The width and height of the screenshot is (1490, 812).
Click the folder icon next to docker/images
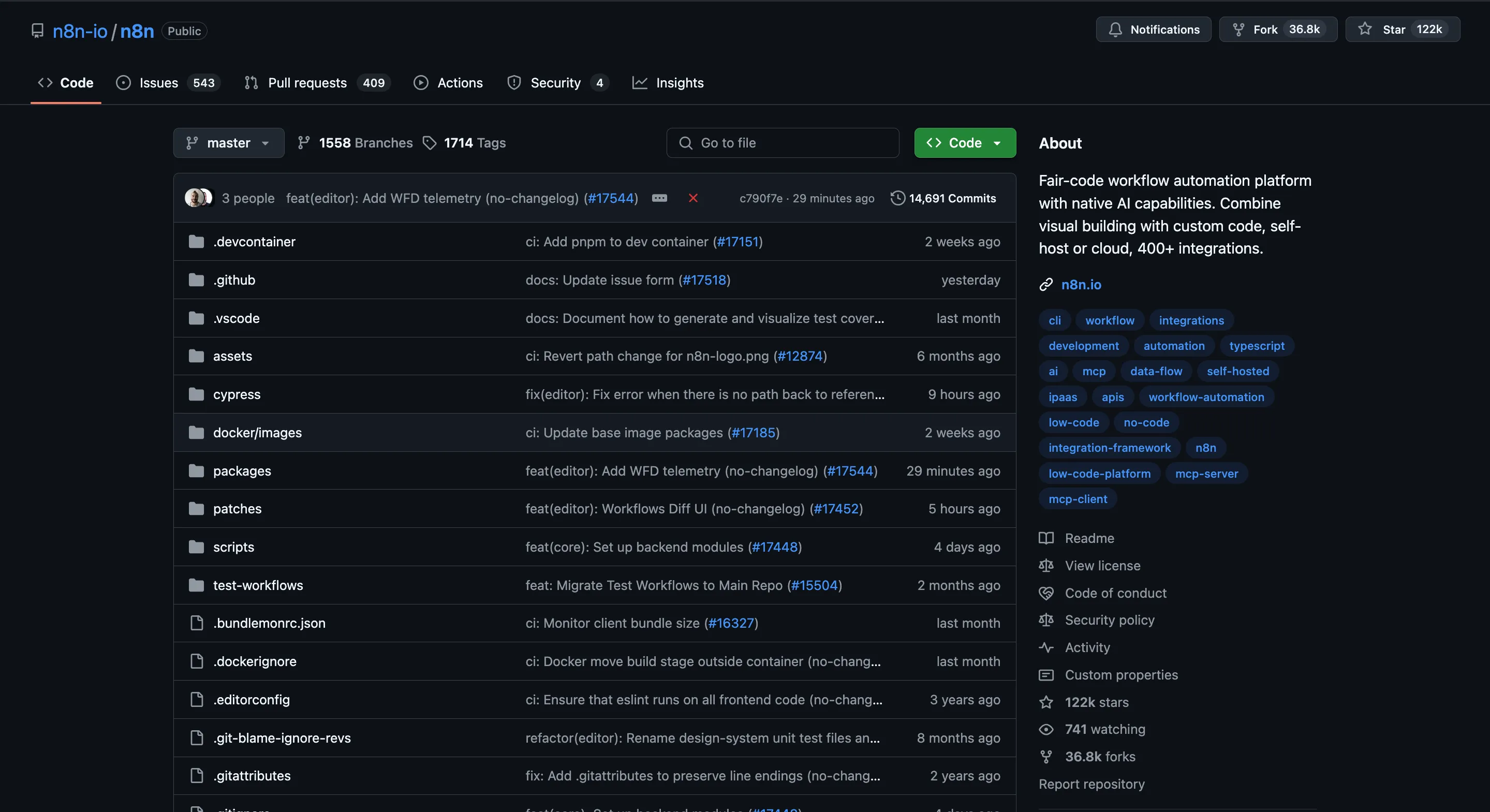point(196,433)
